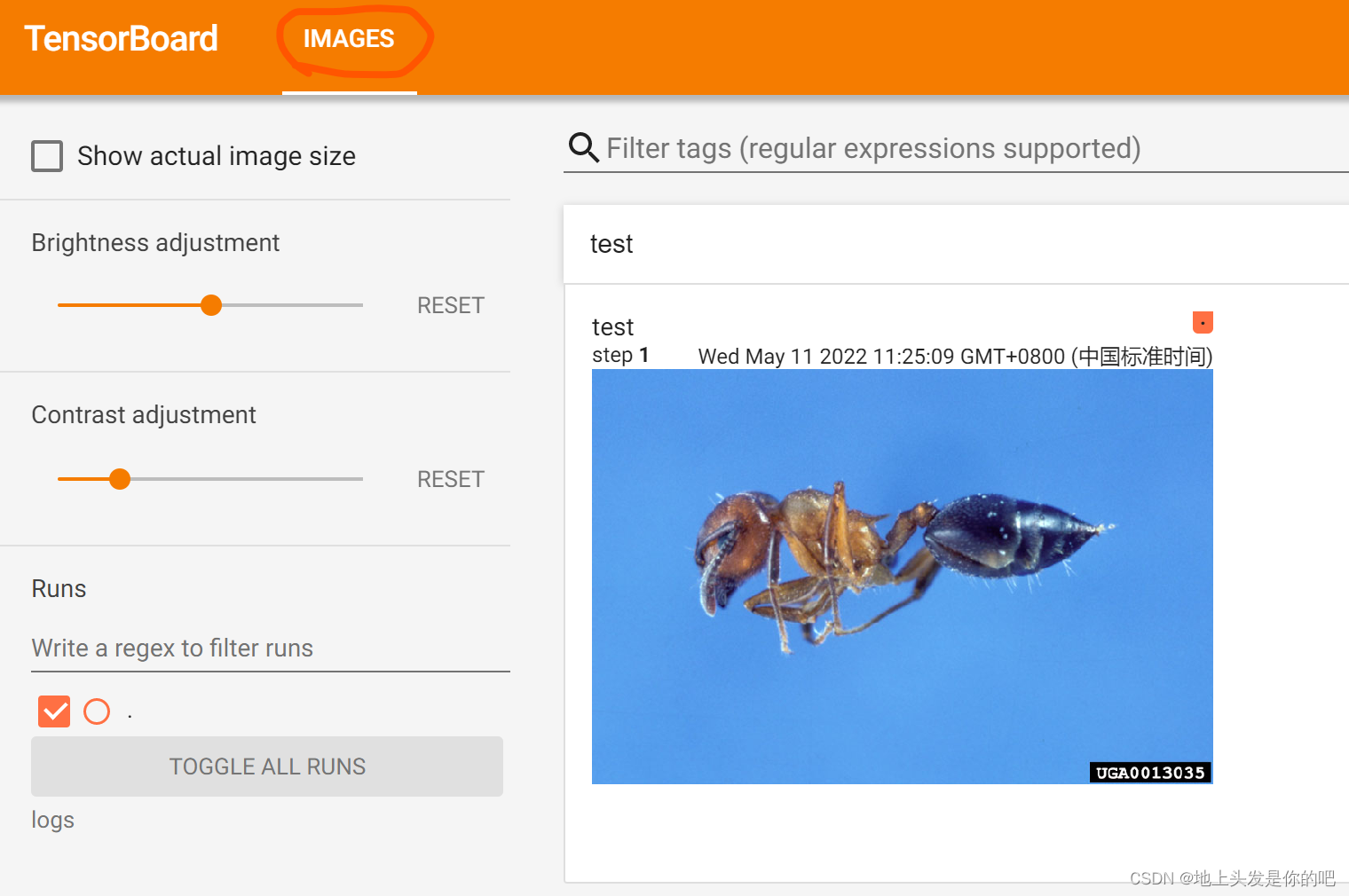
Task: Reset the Contrast adjustment
Action: click(x=451, y=479)
